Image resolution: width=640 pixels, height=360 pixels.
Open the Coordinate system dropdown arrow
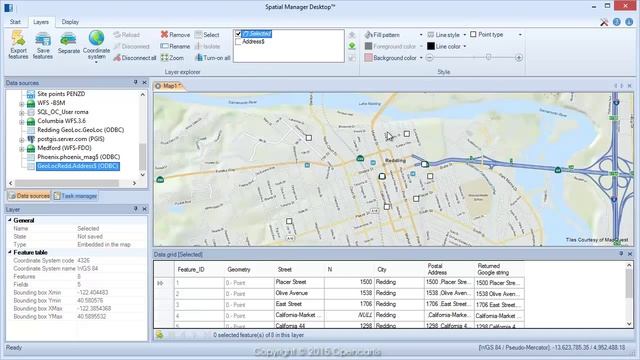click(96, 62)
